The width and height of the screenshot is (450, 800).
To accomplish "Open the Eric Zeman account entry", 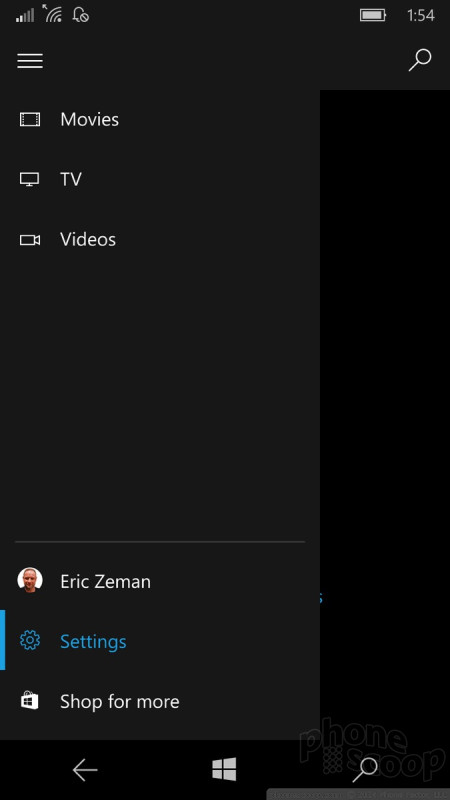I will [160, 581].
